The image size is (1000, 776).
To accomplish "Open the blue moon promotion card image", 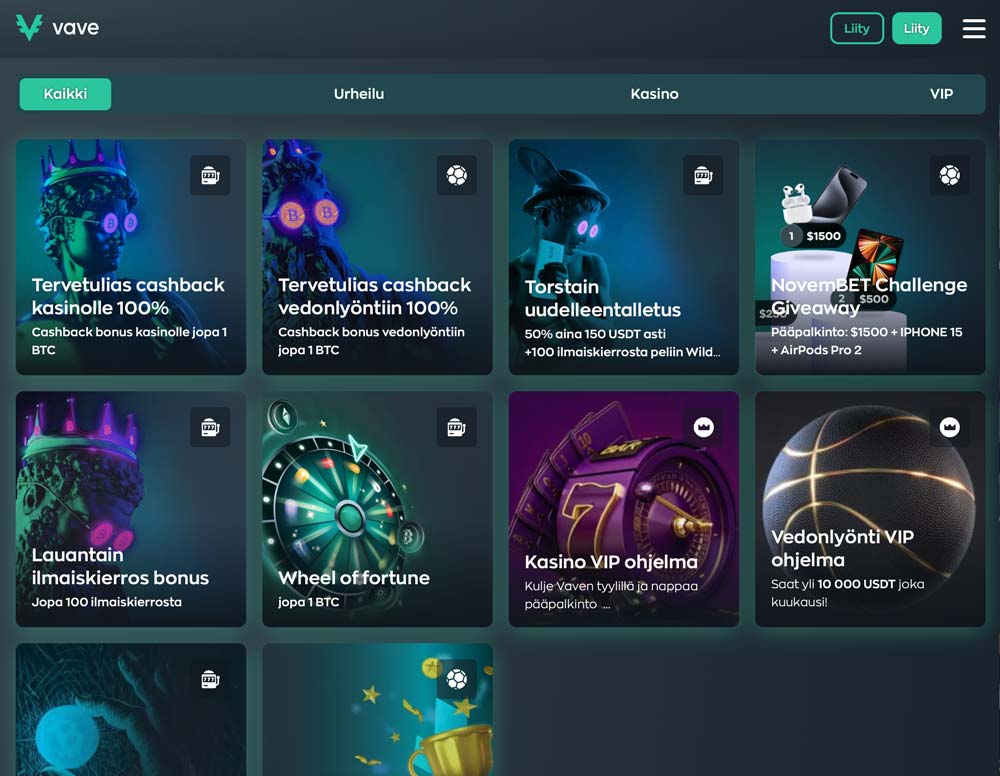I will coord(131,710).
